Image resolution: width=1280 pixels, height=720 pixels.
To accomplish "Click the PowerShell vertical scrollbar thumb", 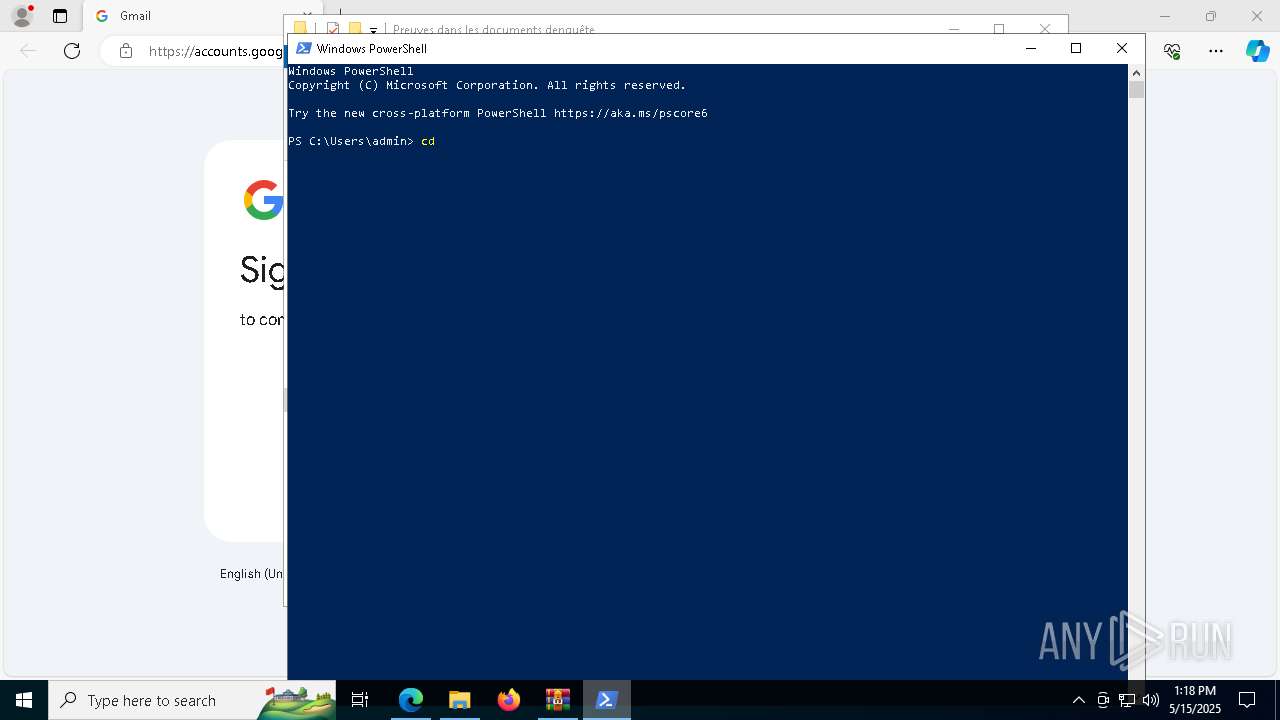I will pos(1136,90).
